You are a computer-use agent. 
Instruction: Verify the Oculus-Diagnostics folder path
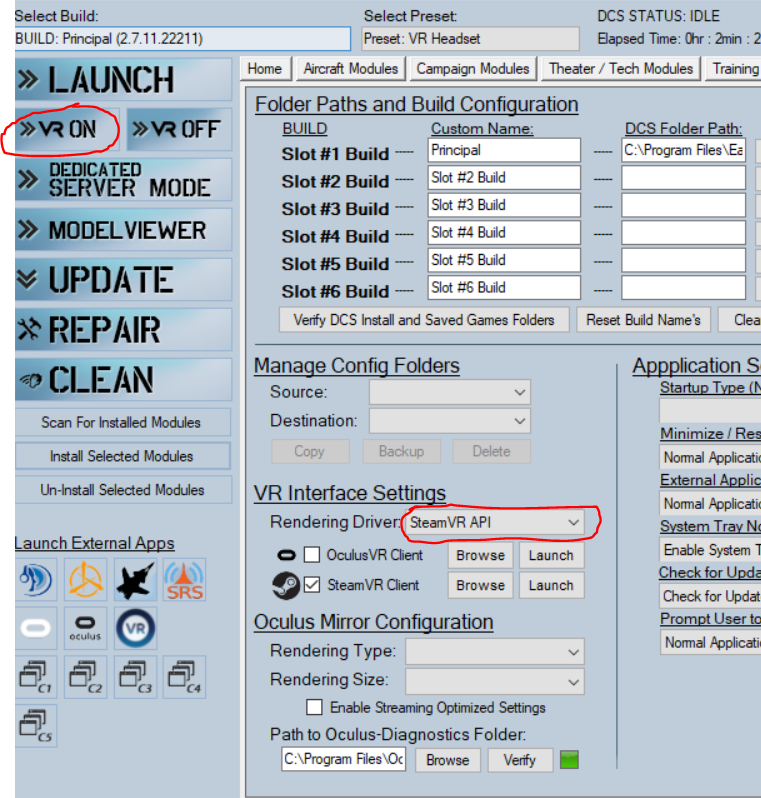pos(520,760)
